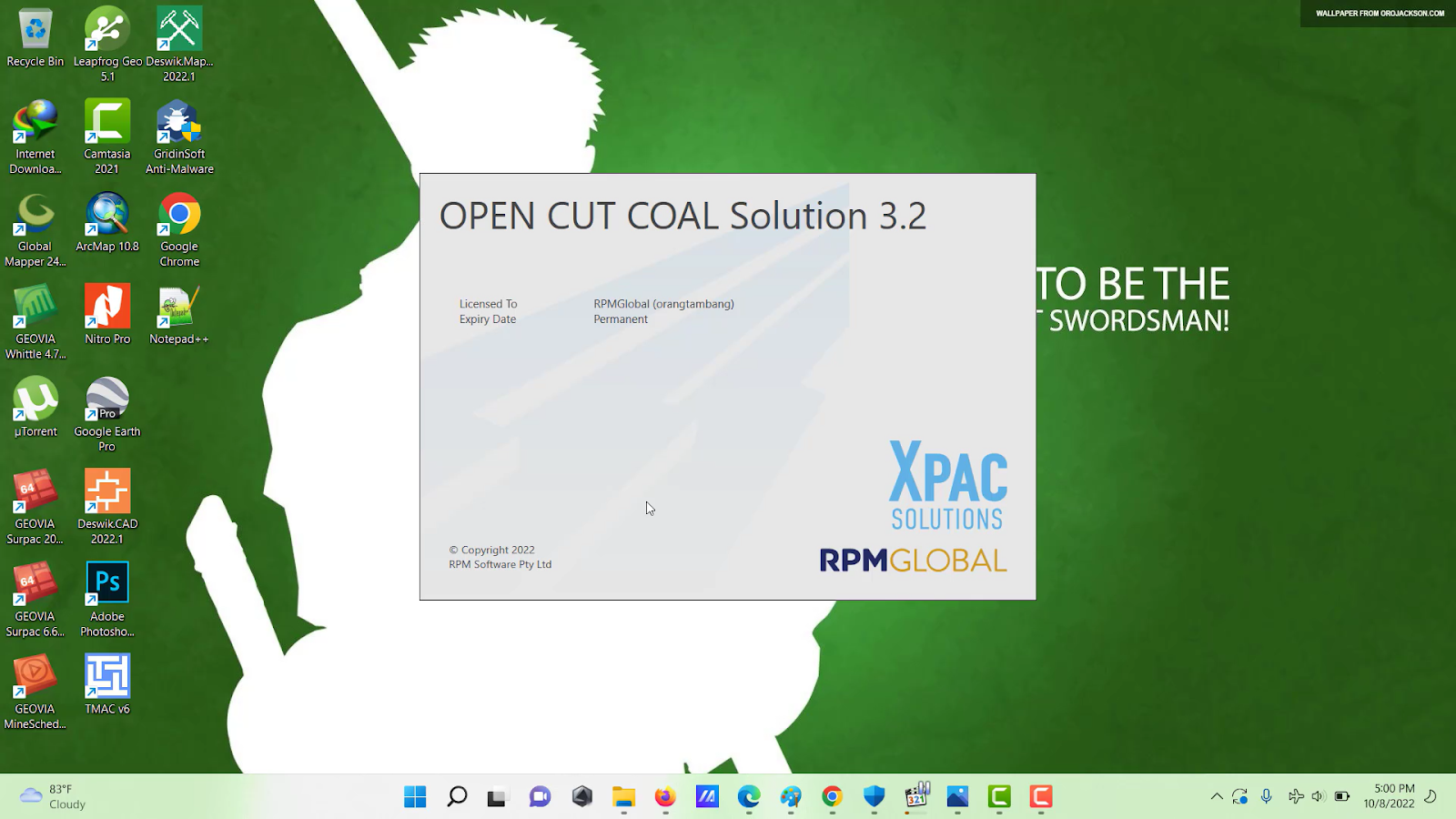Open the dark cube taskbar app
1456x819 pixels.
coord(582,797)
